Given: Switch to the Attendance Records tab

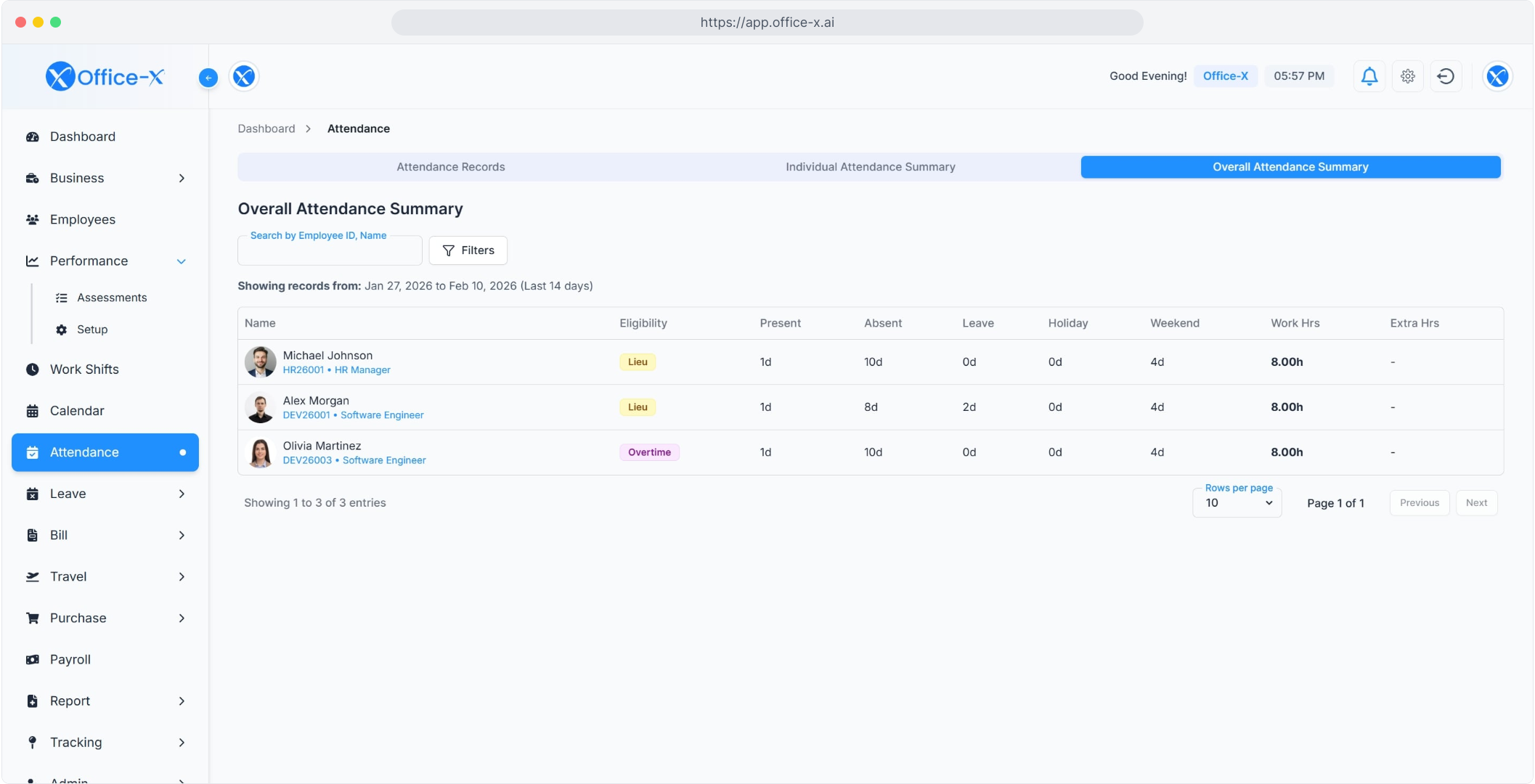Looking at the screenshot, I should [450, 167].
